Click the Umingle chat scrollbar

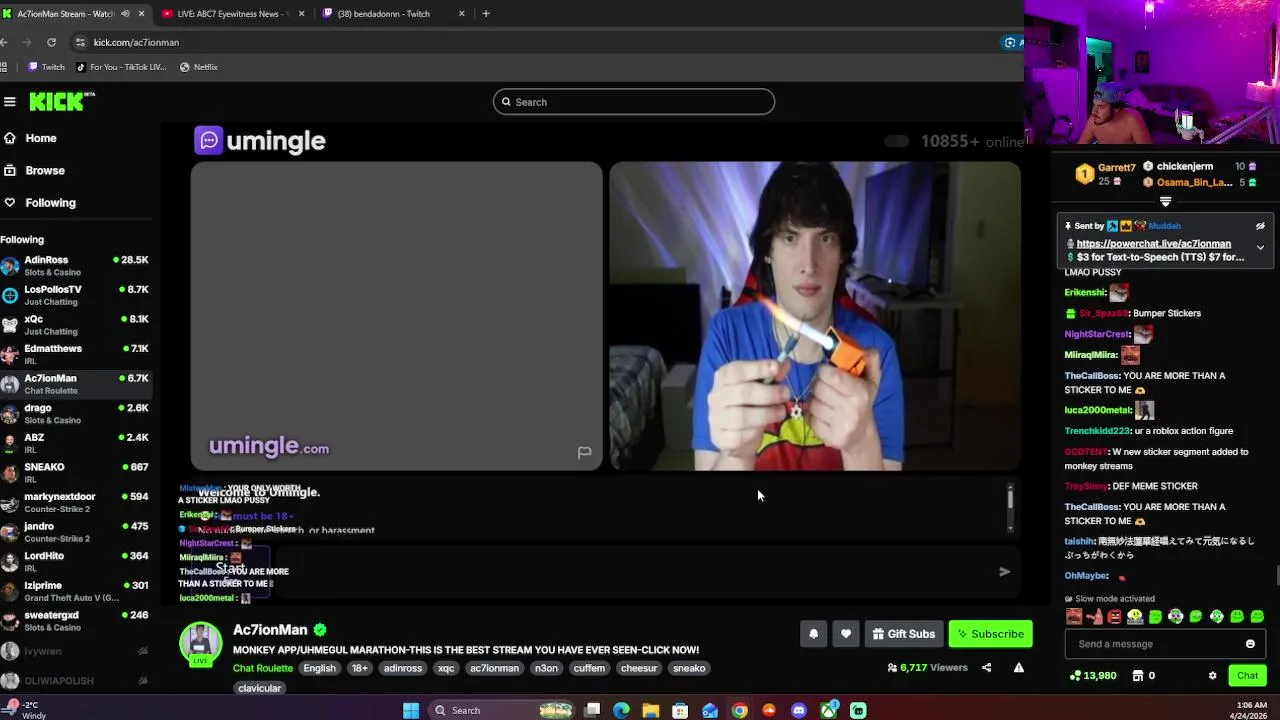(1010, 506)
